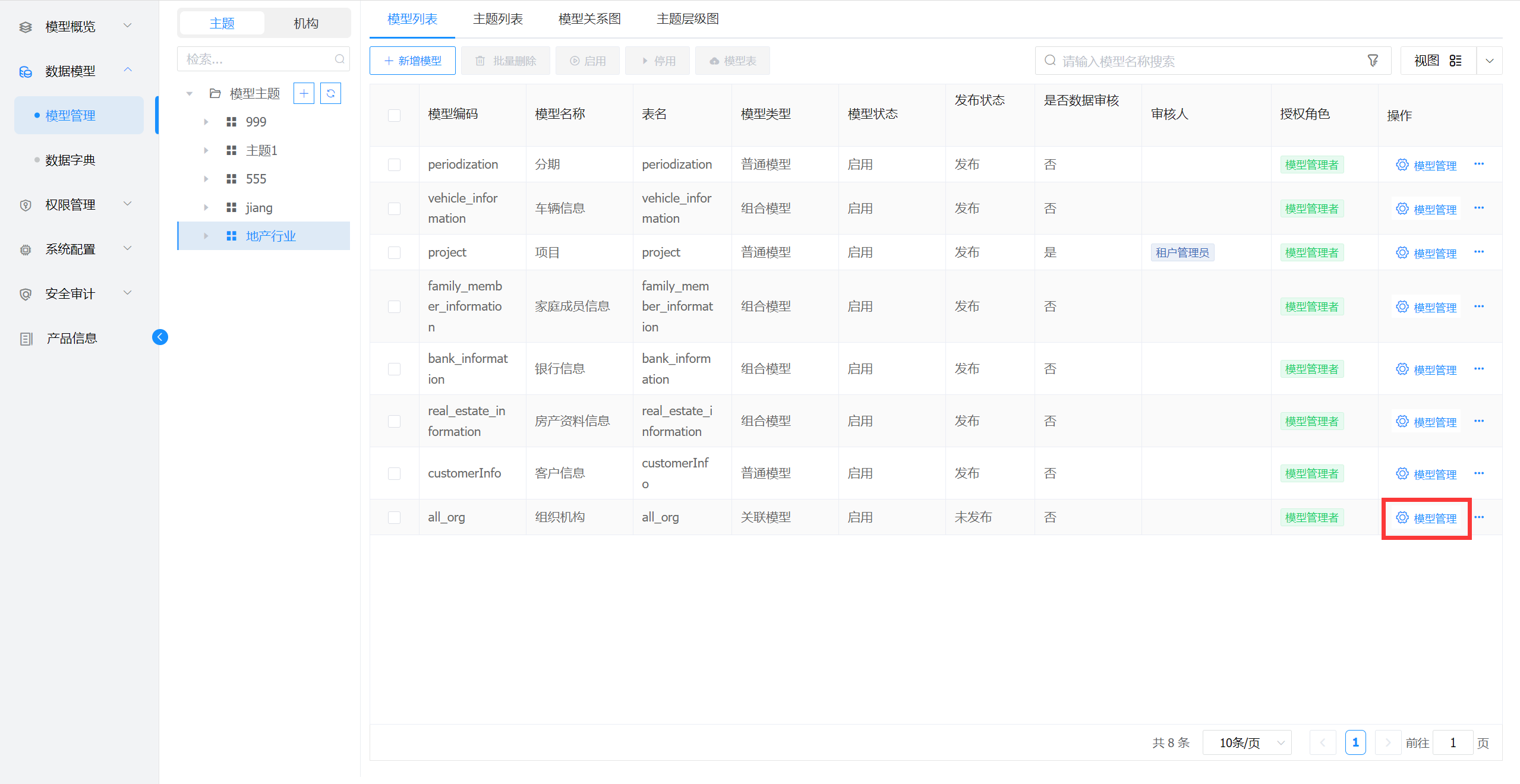Click the 视图 list view icon
The image size is (1520, 784).
pyautogui.click(x=1455, y=61)
